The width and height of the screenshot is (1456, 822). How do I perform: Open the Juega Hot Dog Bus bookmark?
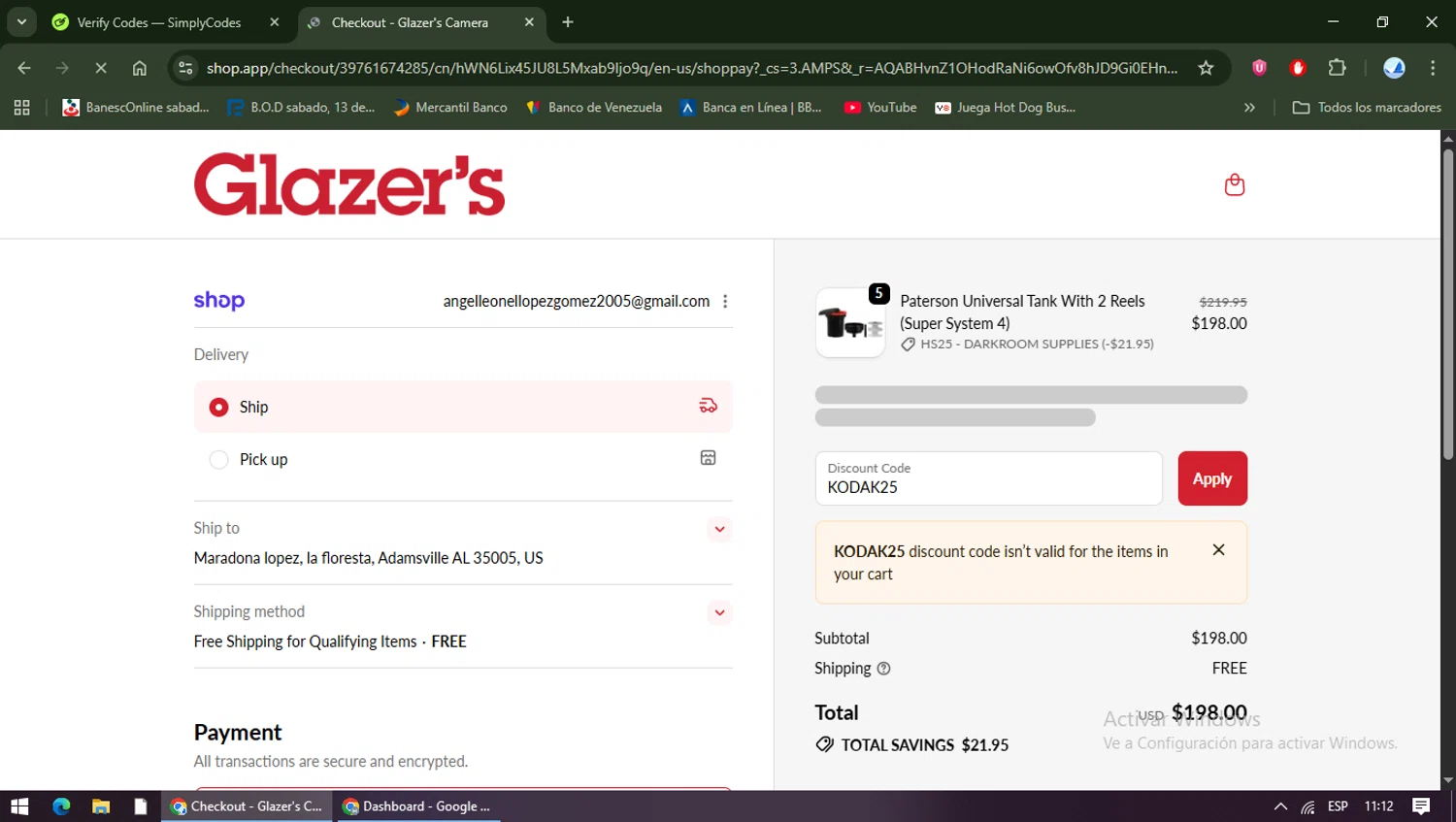pyautogui.click(x=1006, y=108)
